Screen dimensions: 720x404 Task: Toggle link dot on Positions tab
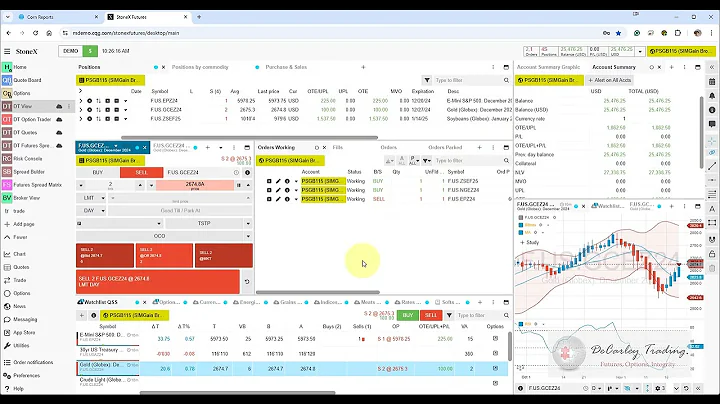pos(156,67)
